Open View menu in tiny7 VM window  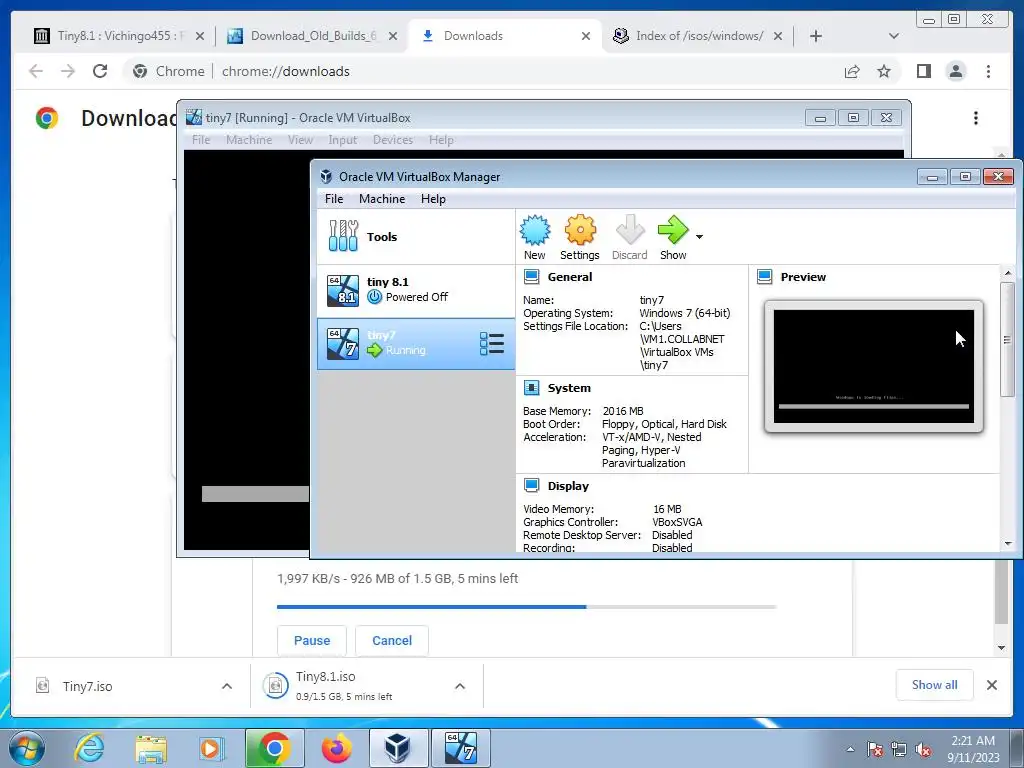[300, 140]
